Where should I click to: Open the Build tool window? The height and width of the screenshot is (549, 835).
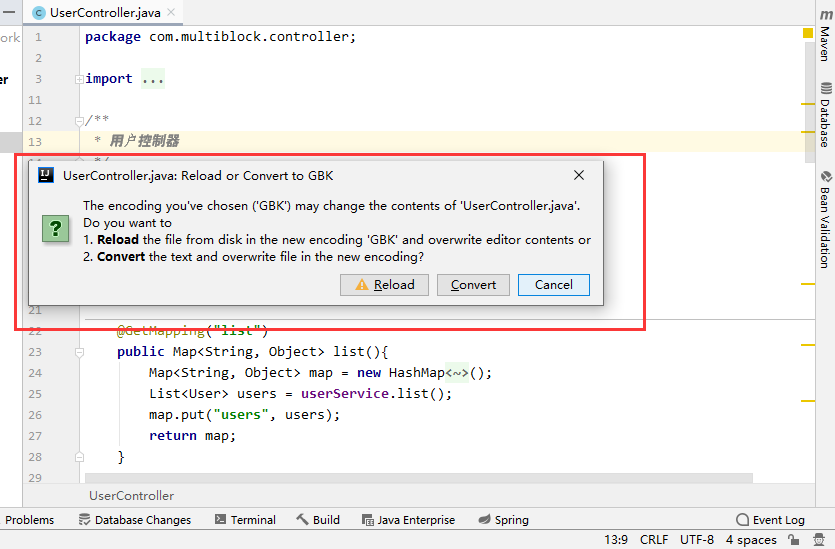point(318,520)
